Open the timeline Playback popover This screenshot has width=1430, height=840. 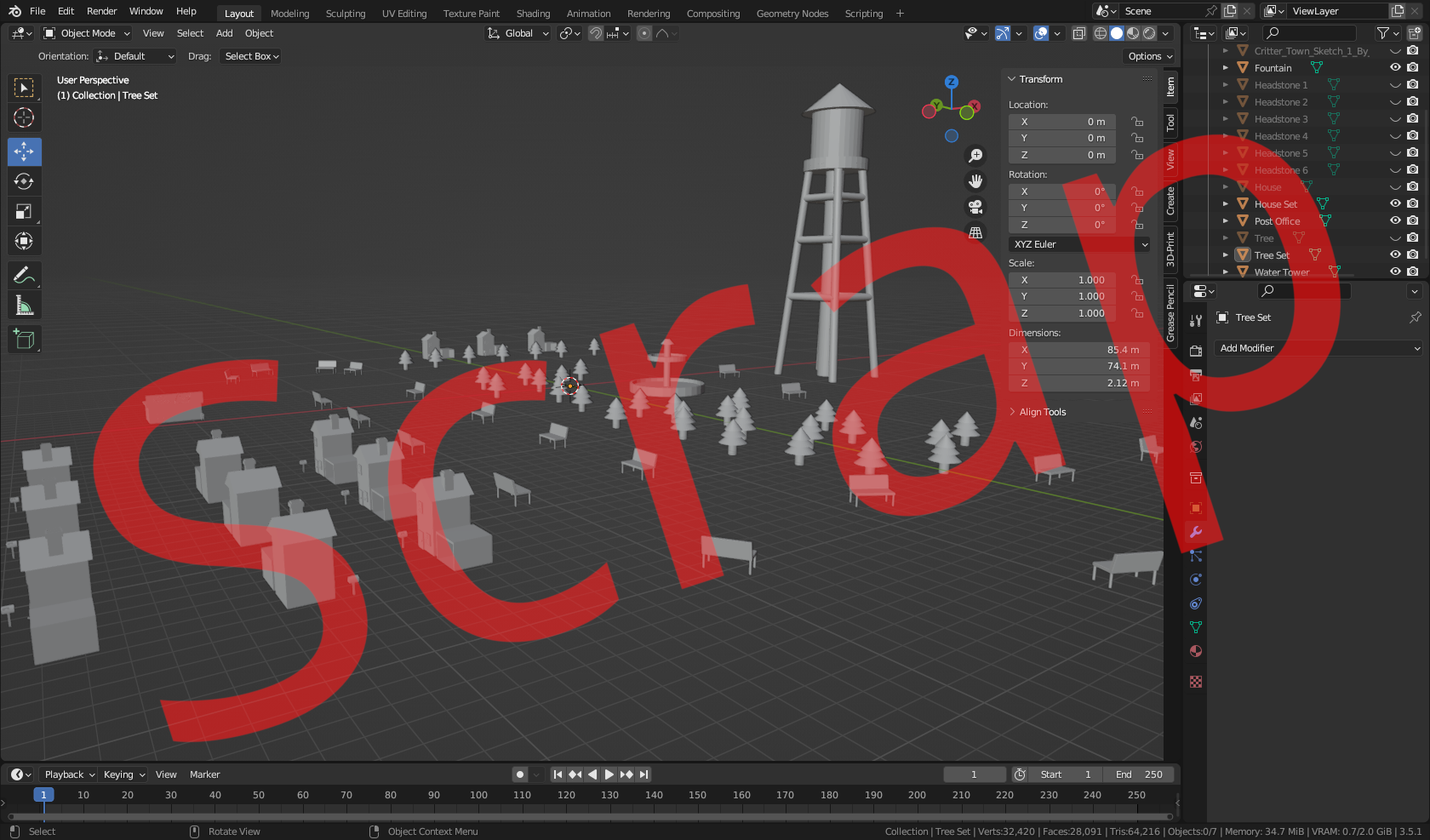pos(69,774)
